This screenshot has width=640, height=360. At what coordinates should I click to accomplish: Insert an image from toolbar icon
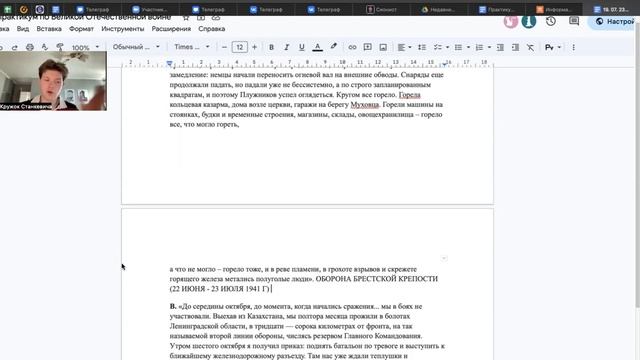(383, 47)
